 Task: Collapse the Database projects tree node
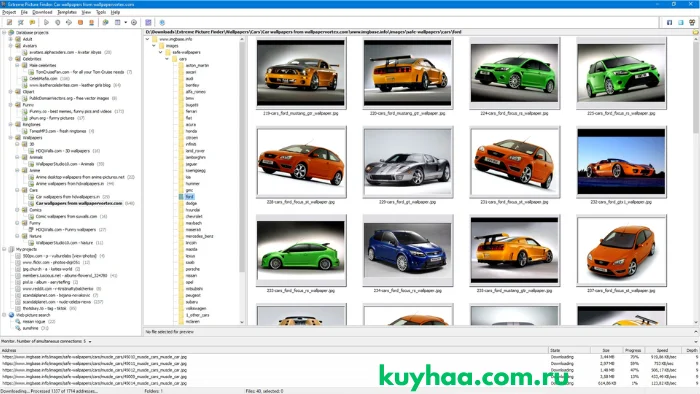point(4,33)
